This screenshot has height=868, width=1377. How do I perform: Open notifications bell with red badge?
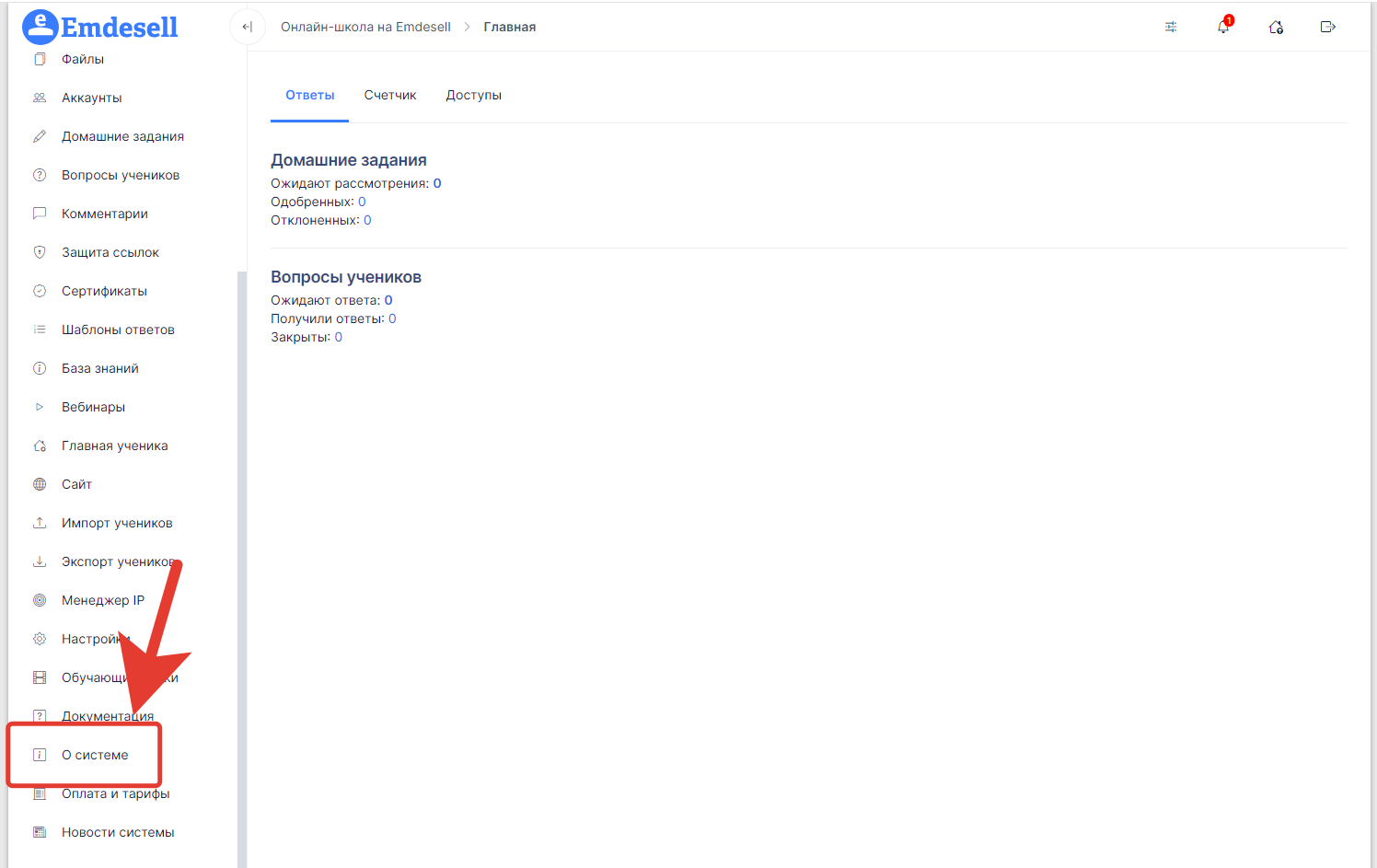(x=1223, y=27)
